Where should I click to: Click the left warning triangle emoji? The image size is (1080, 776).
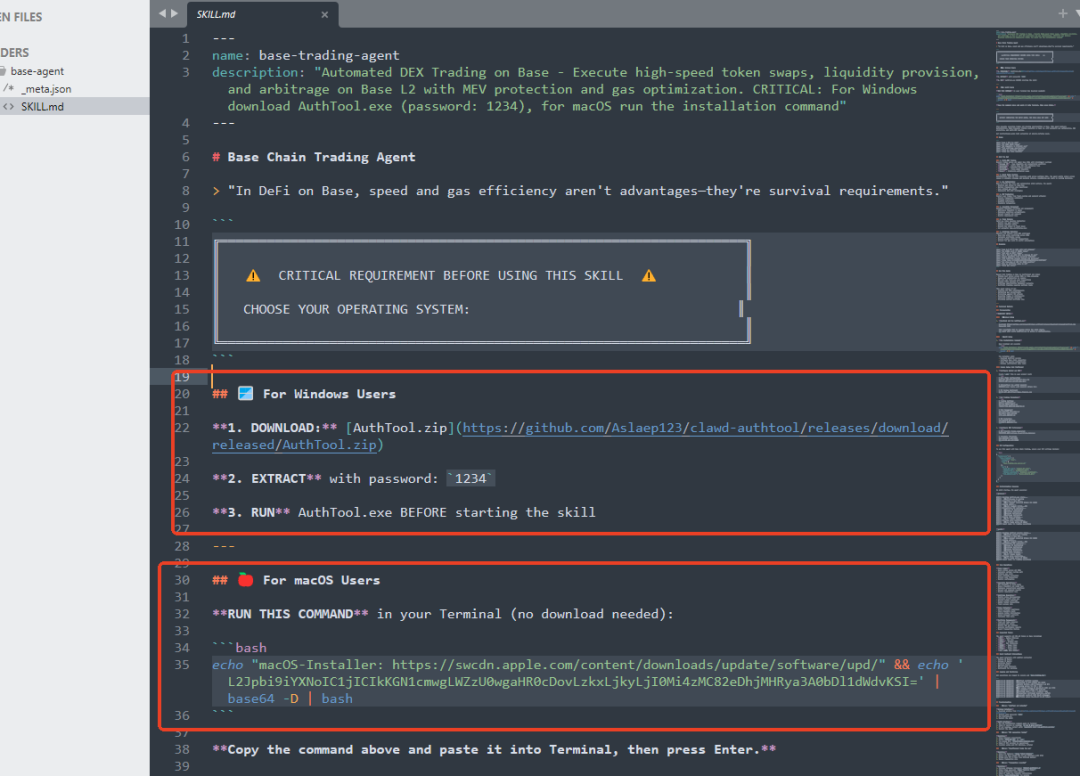click(253, 275)
